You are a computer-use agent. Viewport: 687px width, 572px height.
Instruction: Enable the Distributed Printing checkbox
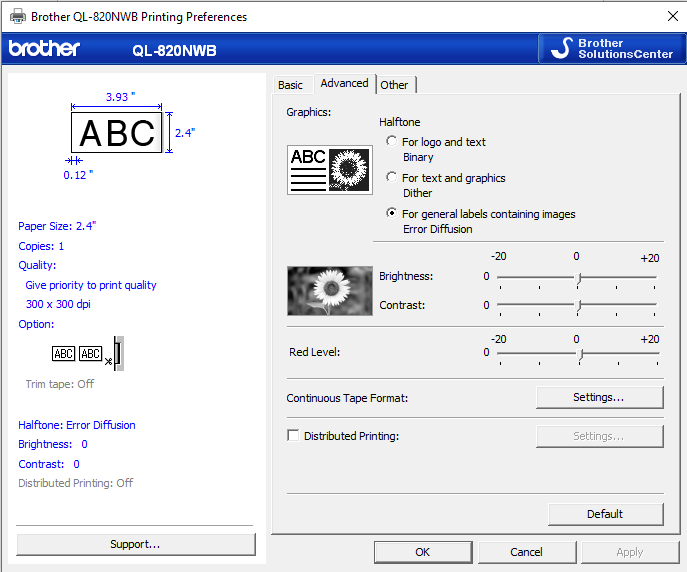tap(293, 435)
